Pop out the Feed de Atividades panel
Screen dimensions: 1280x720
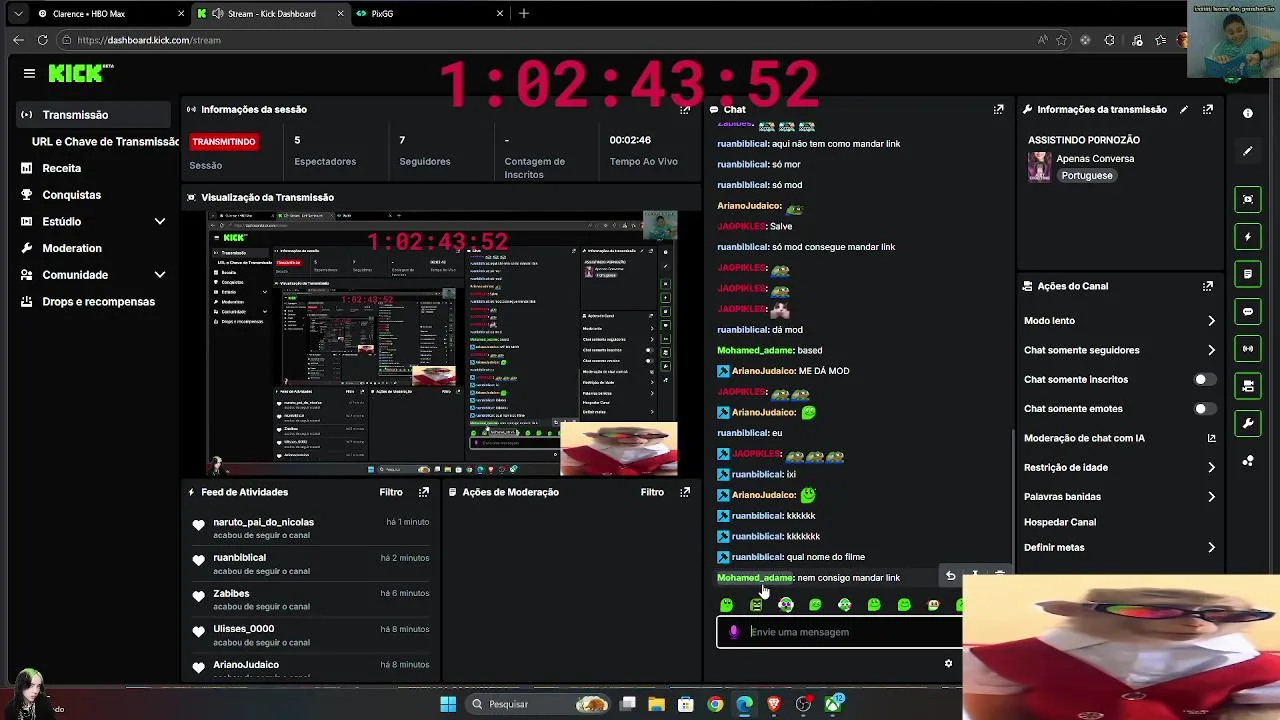pyautogui.click(x=424, y=492)
